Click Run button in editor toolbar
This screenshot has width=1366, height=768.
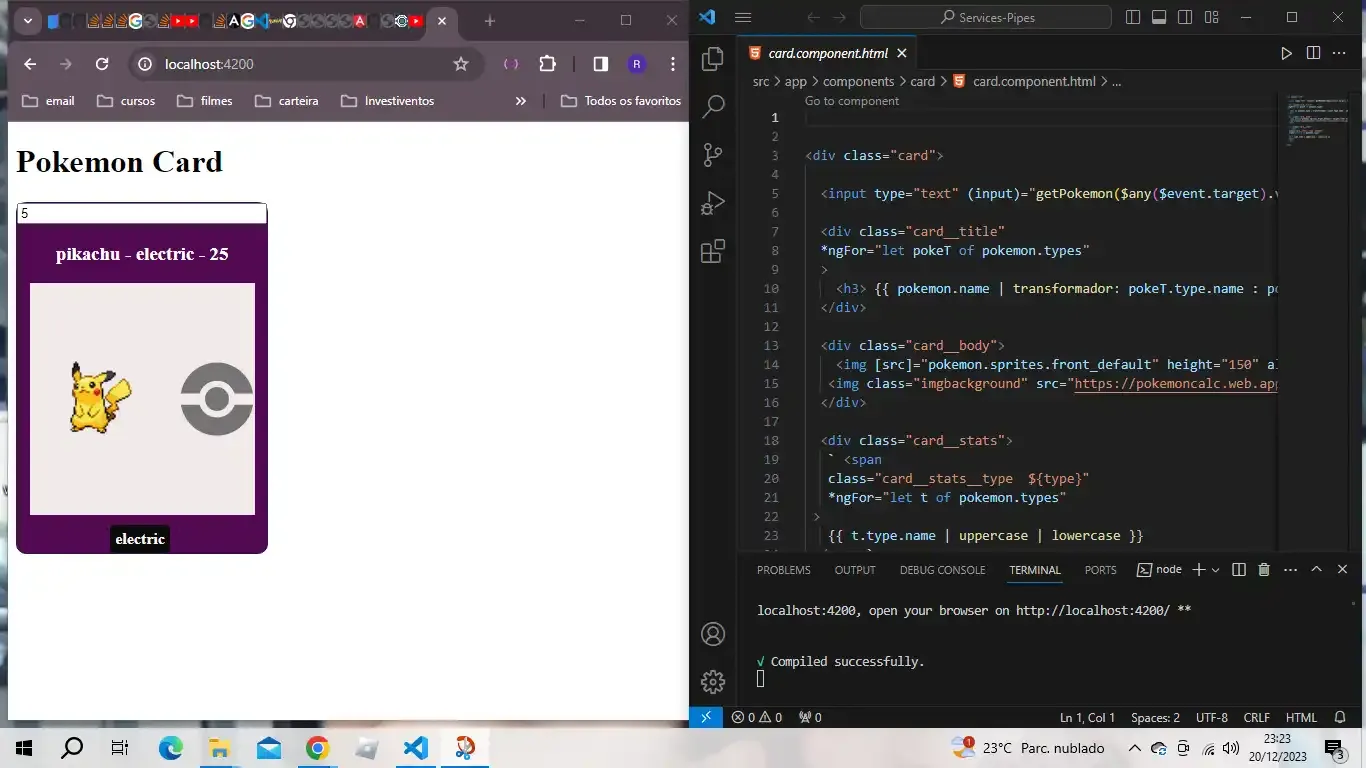coord(1287,53)
